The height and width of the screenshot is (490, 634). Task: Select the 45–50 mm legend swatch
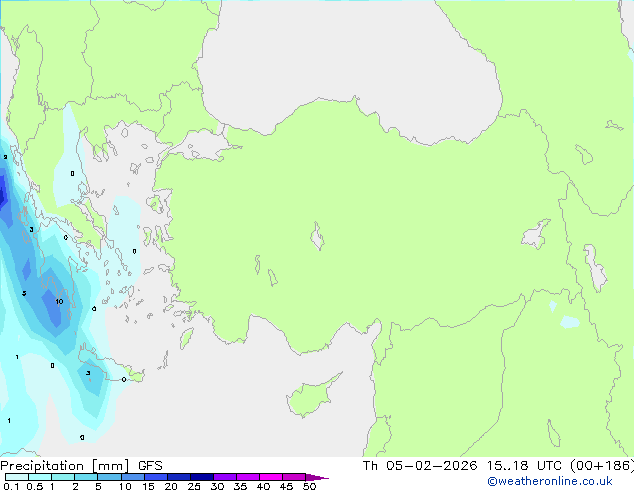tap(294, 477)
